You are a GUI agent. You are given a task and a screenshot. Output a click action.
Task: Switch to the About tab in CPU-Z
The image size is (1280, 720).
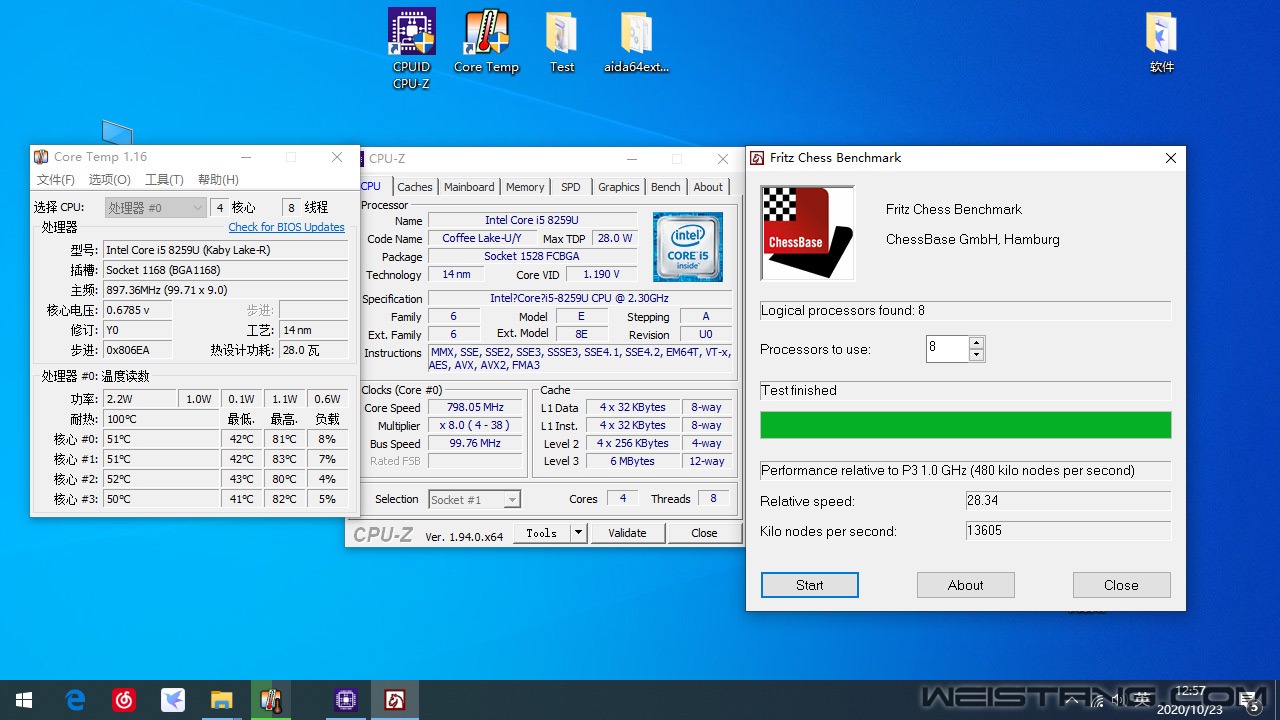[708, 187]
